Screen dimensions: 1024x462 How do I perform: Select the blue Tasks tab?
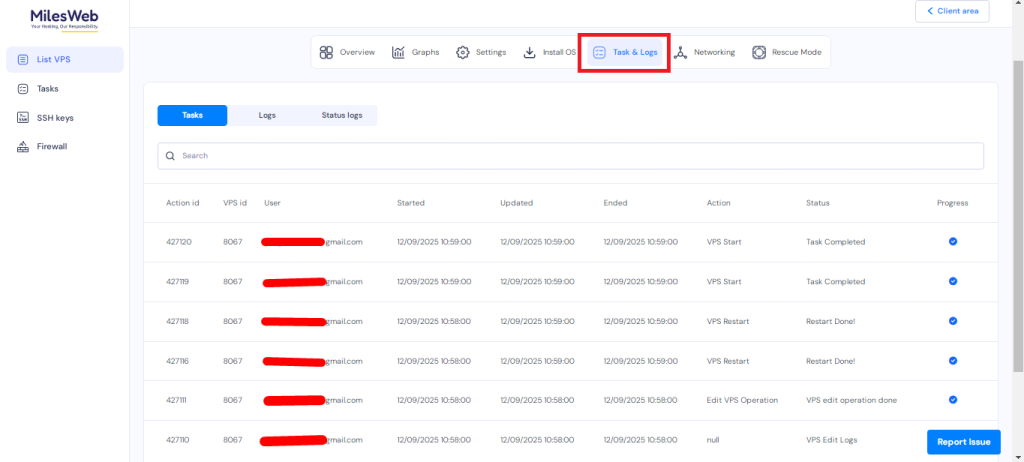pos(192,115)
